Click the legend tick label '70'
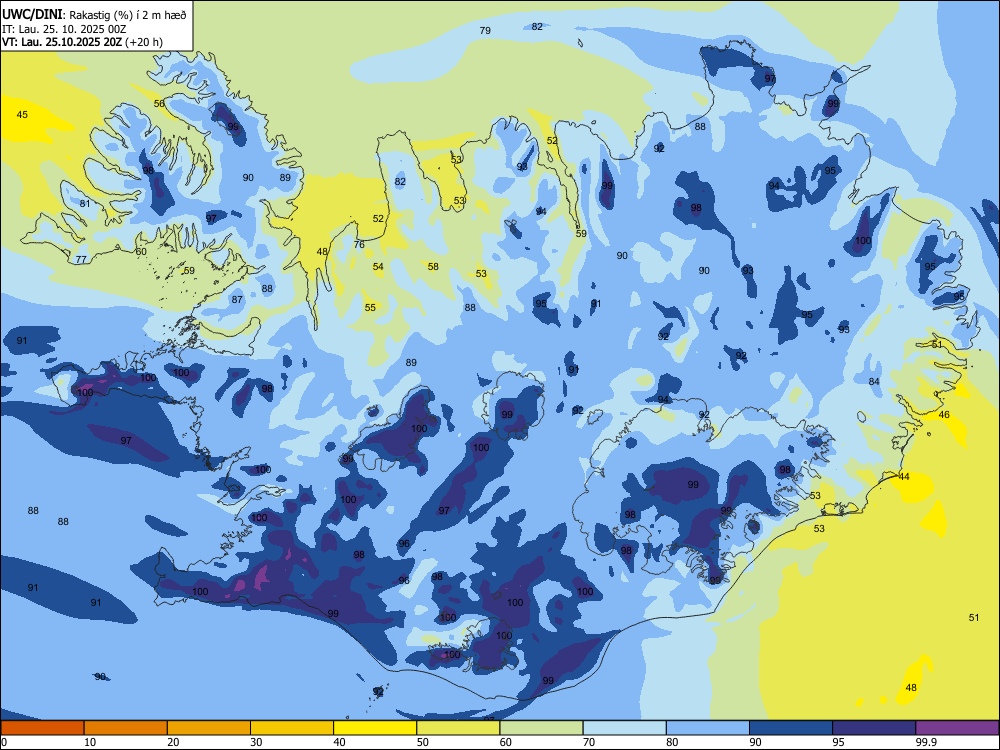 [589, 742]
